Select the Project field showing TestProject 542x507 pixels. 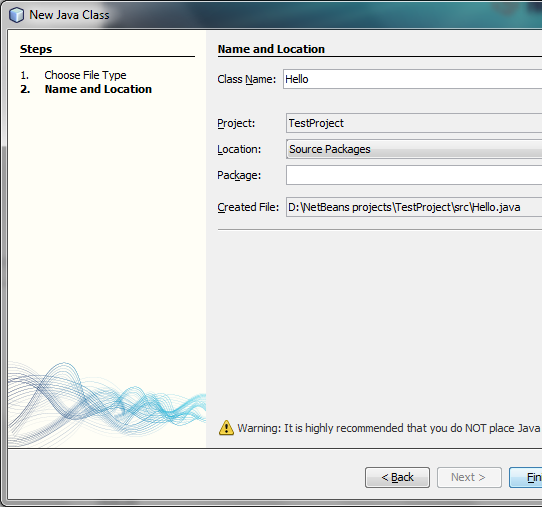pos(414,123)
